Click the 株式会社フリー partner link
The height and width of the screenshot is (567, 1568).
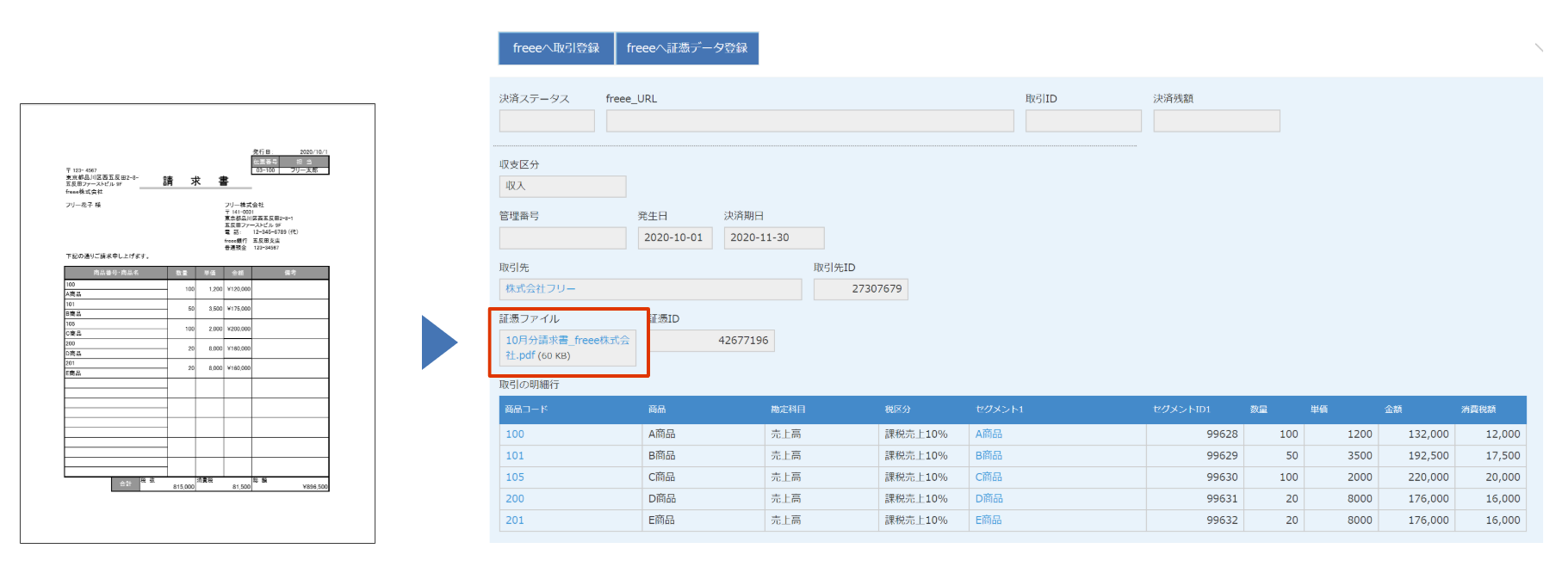(x=541, y=289)
